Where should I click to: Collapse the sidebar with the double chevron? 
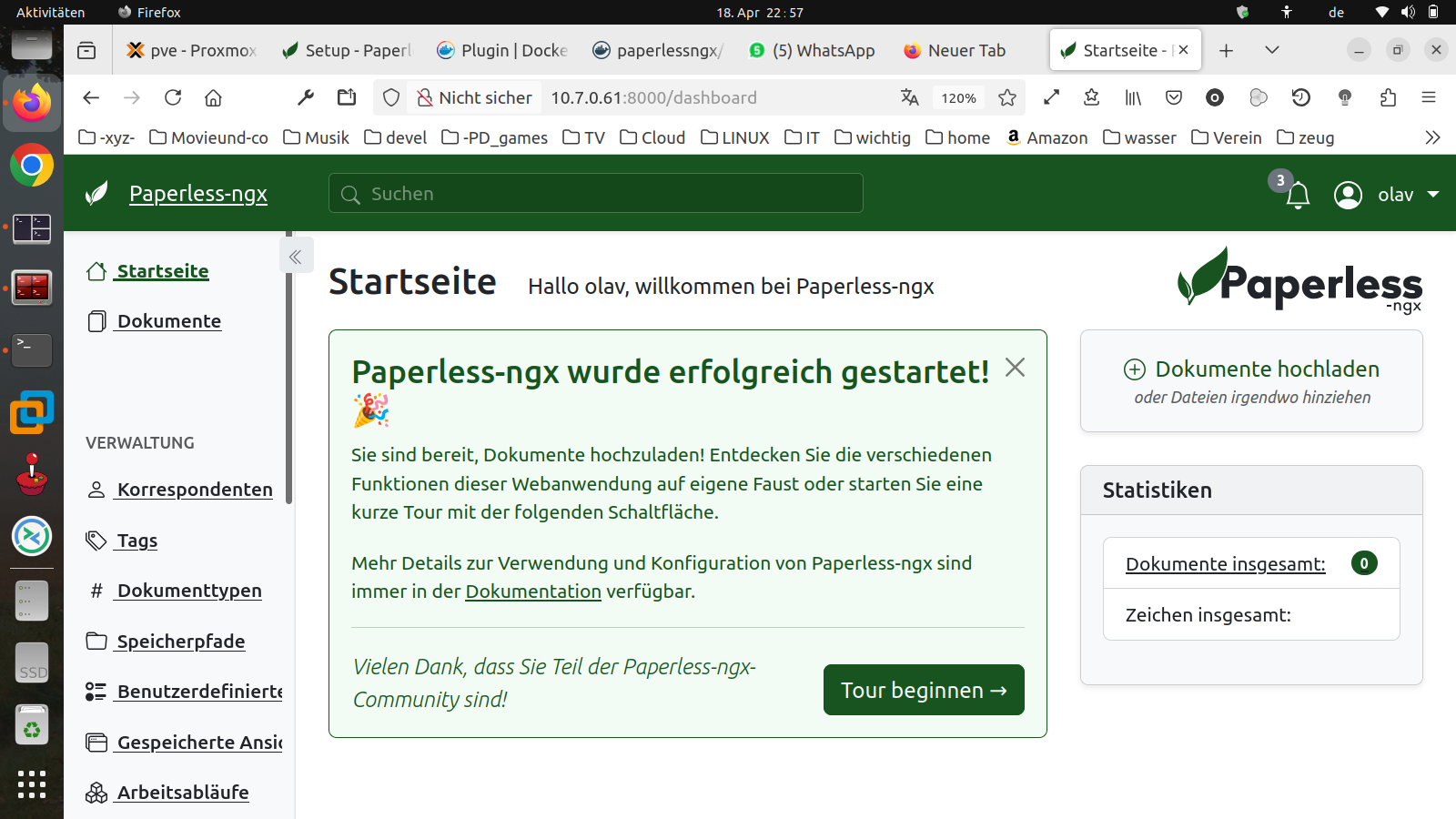(x=296, y=257)
